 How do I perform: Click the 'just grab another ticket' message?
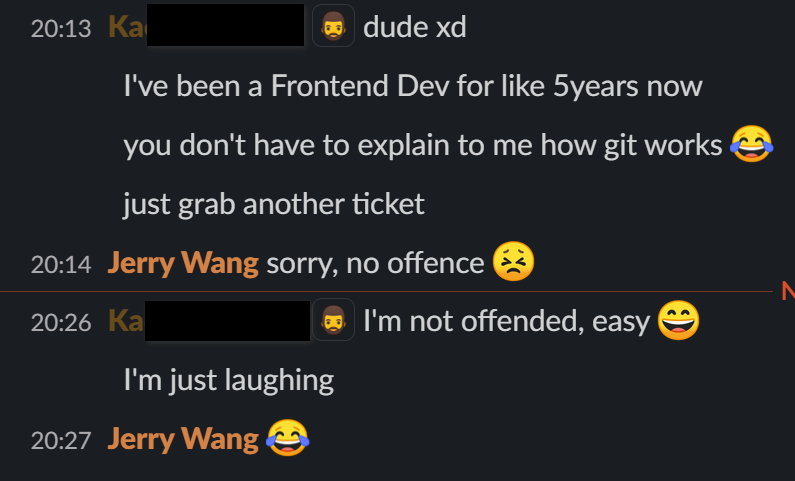[274, 204]
